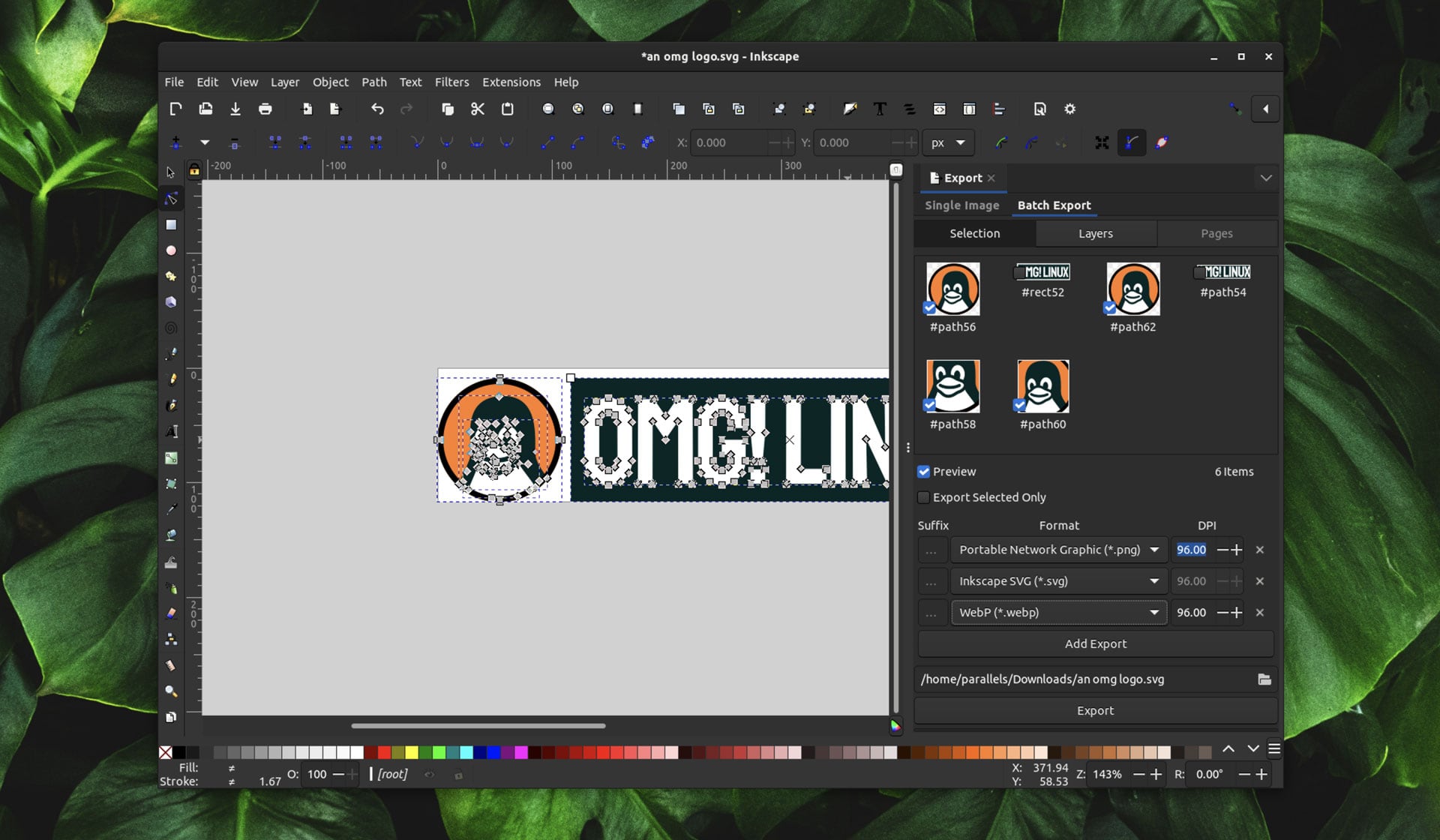
Task: Uncheck the #path58 export item
Action: point(930,406)
